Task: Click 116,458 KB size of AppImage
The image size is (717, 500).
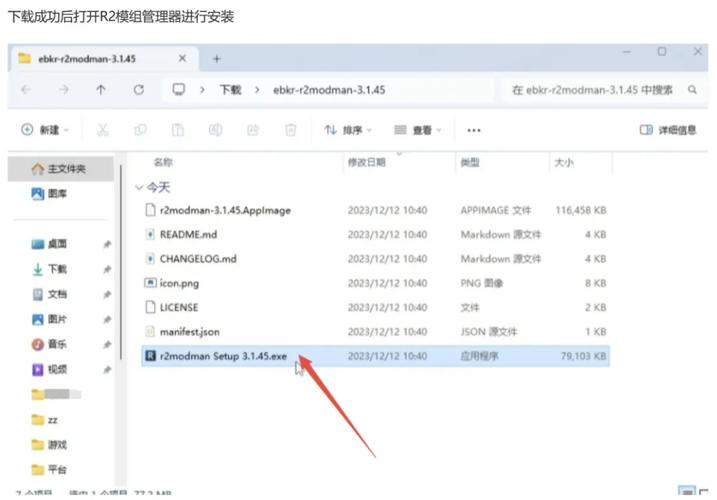Action: coord(581,210)
